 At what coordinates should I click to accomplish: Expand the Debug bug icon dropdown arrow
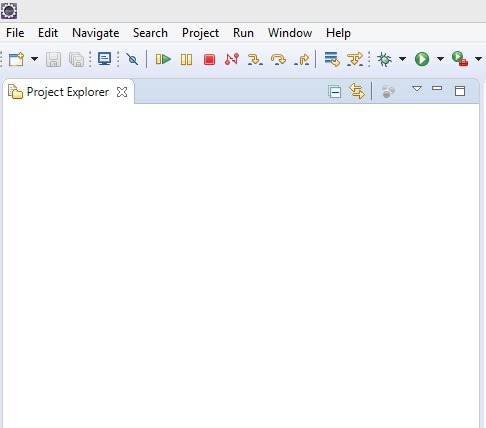[x=402, y=59]
